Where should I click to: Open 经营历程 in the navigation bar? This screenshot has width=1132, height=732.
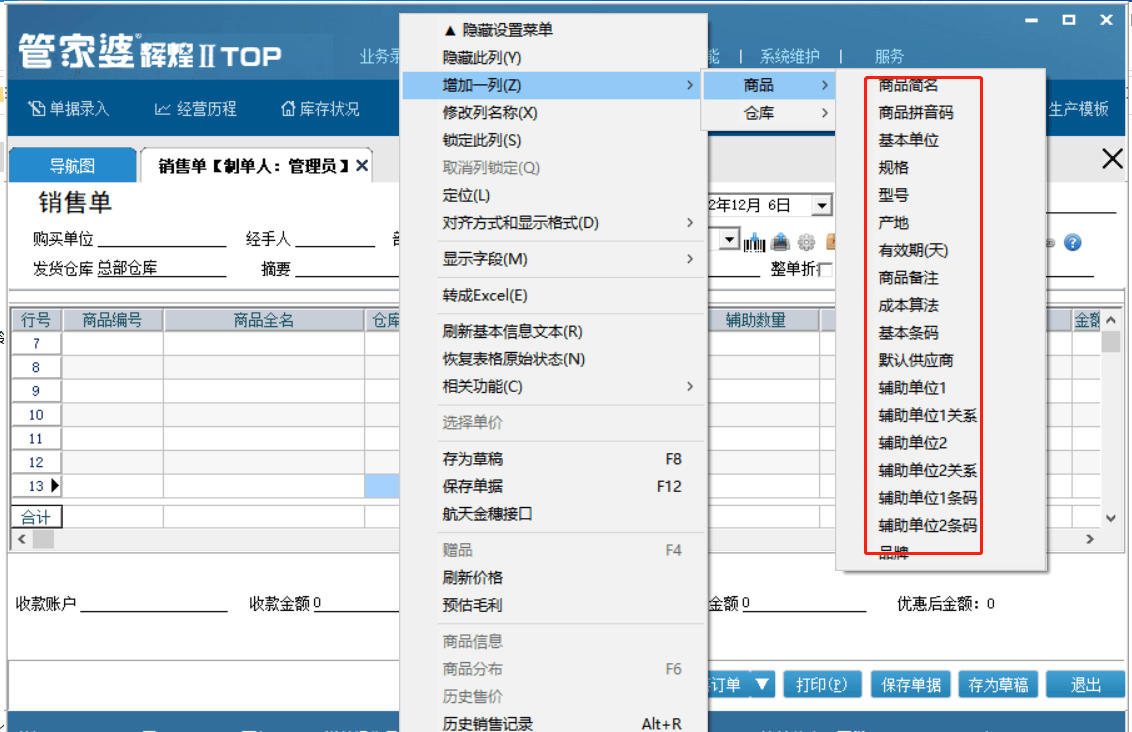pyautogui.click(x=196, y=109)
